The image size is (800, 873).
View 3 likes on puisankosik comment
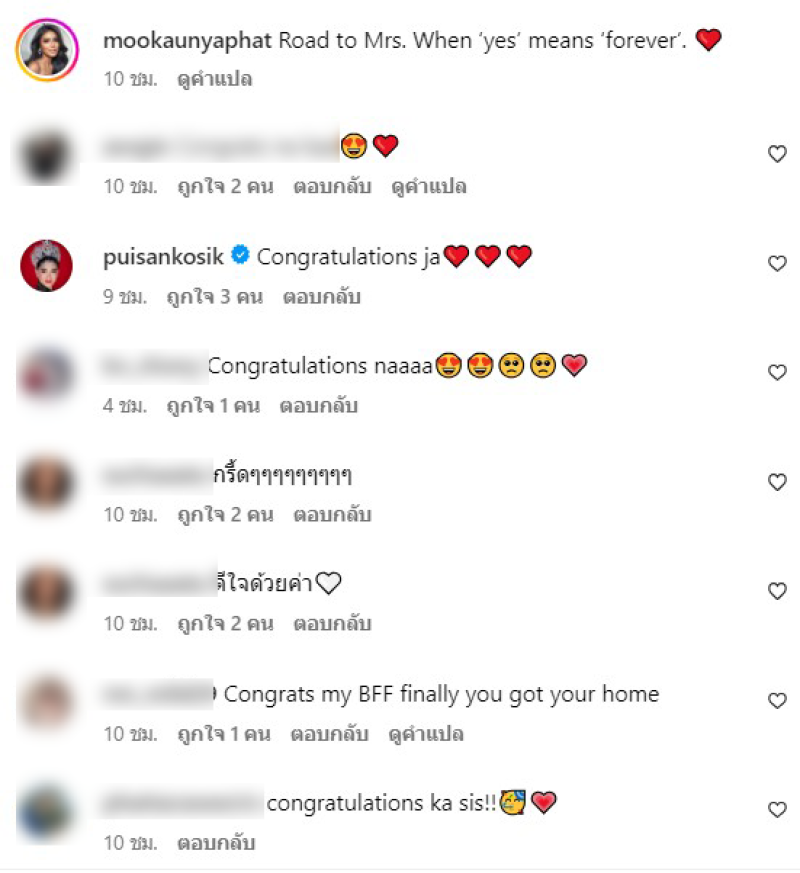tap(214, 297)
